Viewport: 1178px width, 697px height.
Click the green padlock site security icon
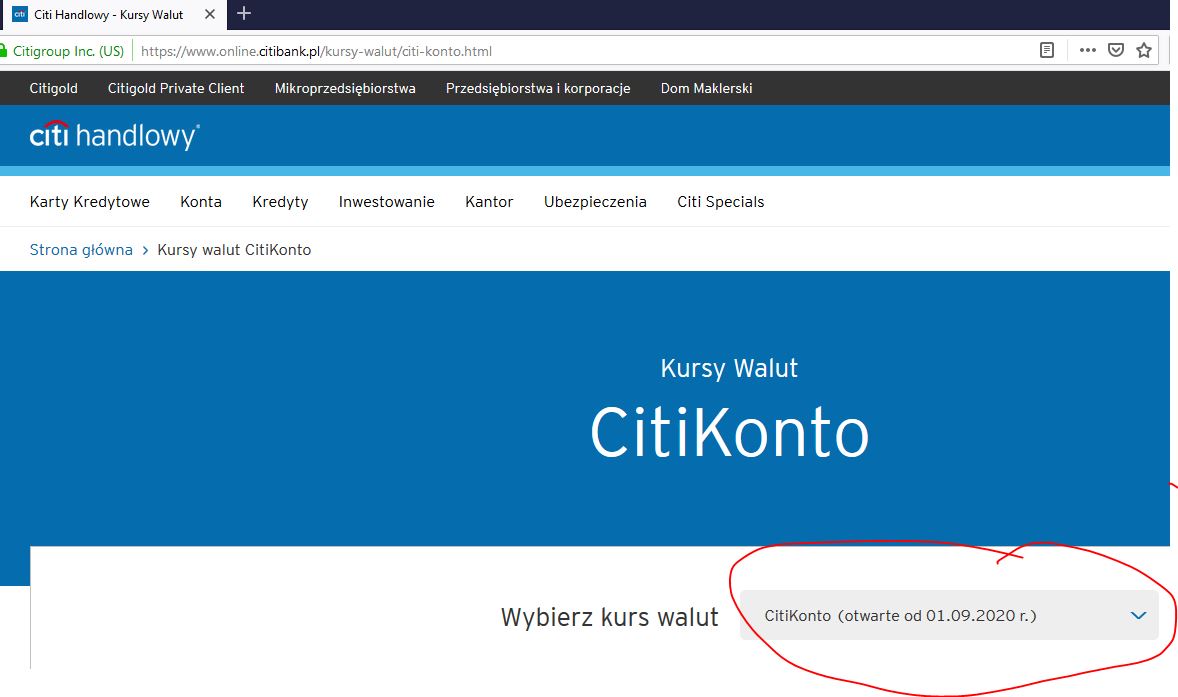click(3, 51)
